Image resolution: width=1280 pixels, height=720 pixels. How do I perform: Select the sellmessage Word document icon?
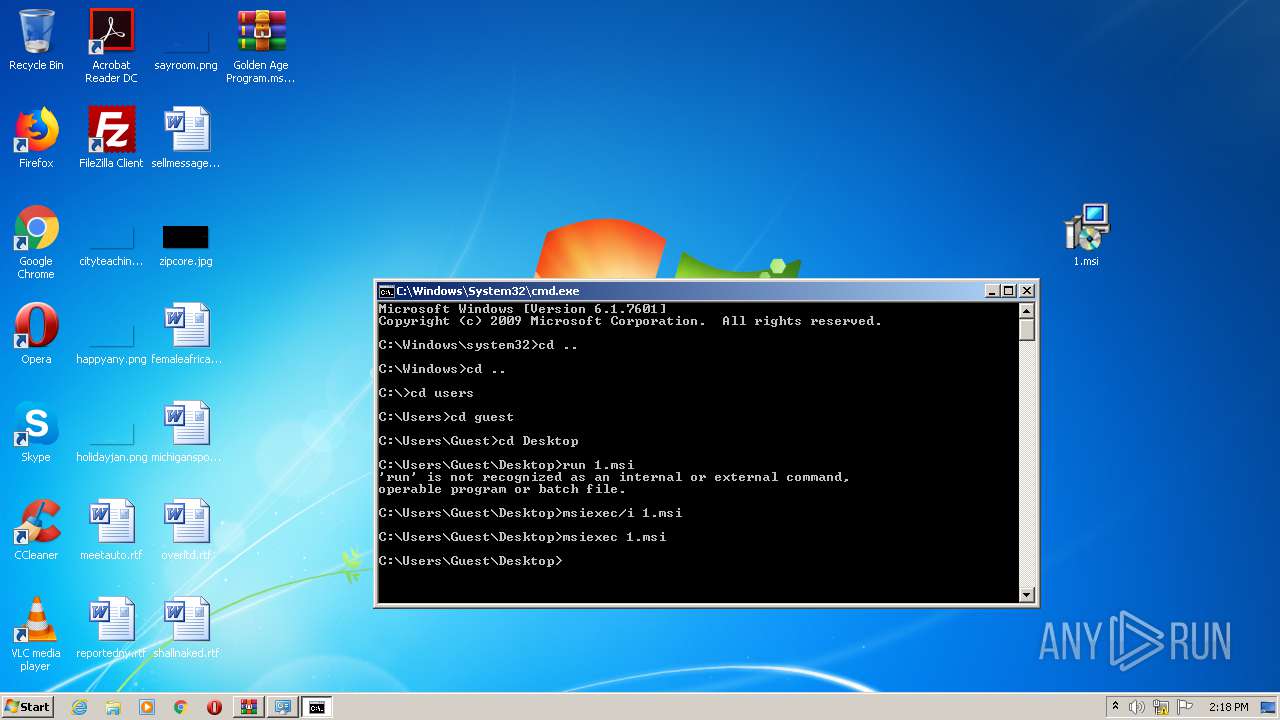(x=186, y=138)
